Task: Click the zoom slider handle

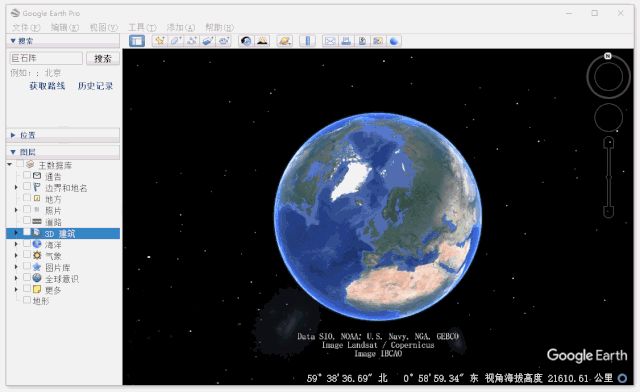Action: 609,177
